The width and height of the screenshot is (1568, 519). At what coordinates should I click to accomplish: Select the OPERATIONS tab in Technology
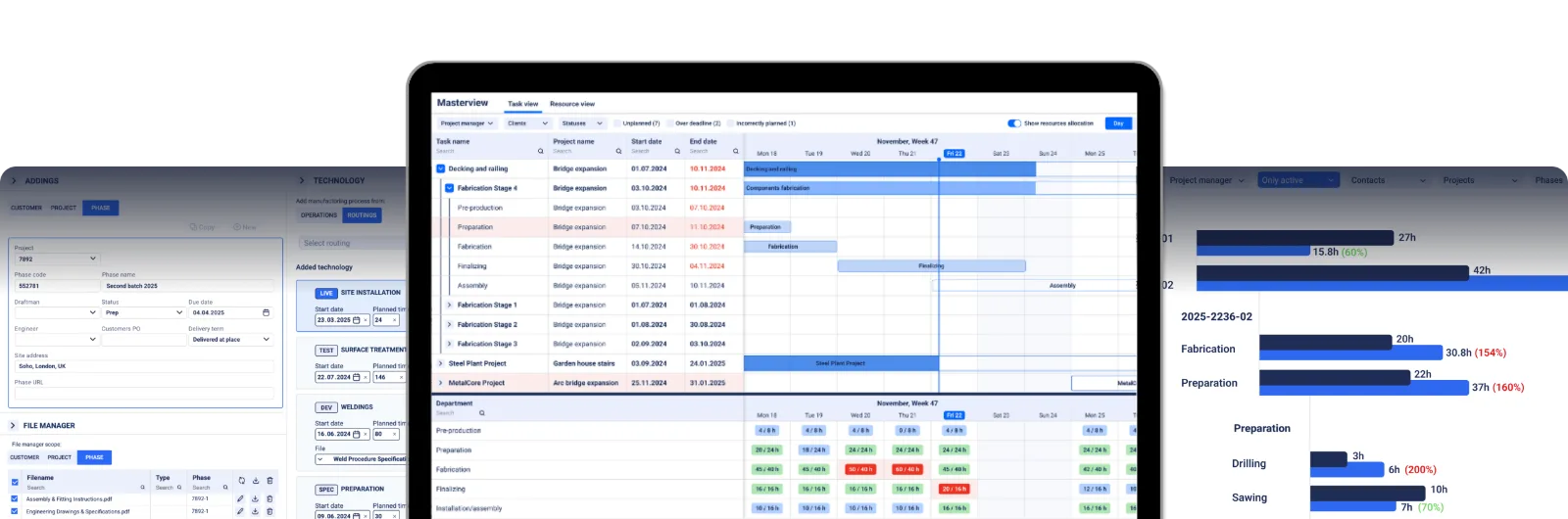(318, 215)
